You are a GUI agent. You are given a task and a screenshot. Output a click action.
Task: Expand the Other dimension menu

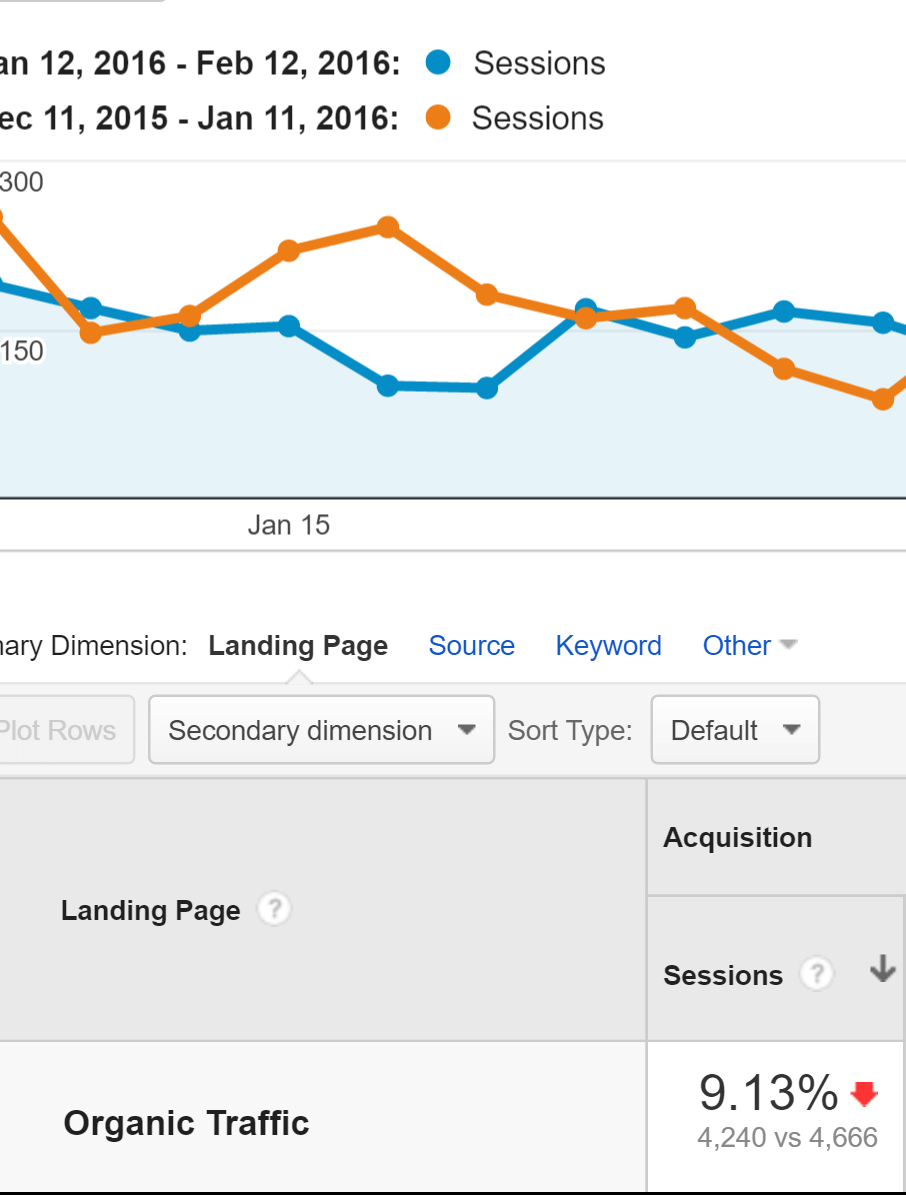(749, 646)
